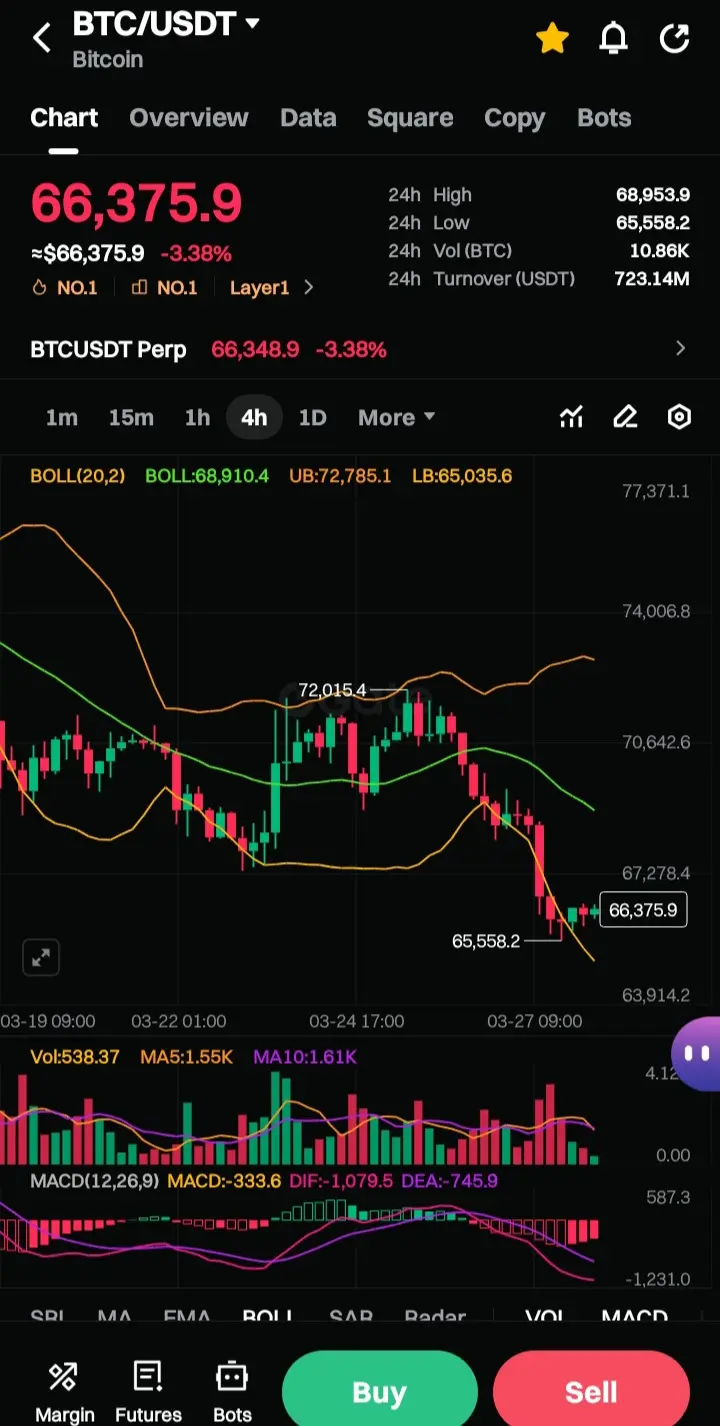This screenshot has width=720, height=1426.
Task: Expand chart to fullscreen icon
Action: pos(41,958)
